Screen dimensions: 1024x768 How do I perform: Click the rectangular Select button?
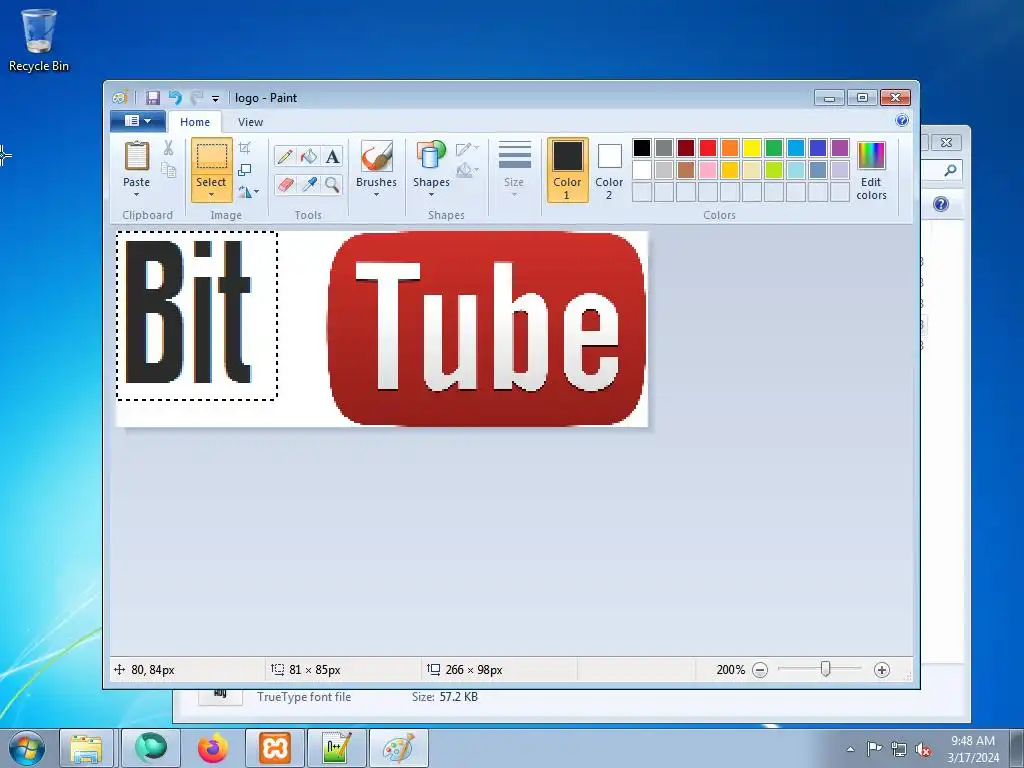click(x=212, y=157)
